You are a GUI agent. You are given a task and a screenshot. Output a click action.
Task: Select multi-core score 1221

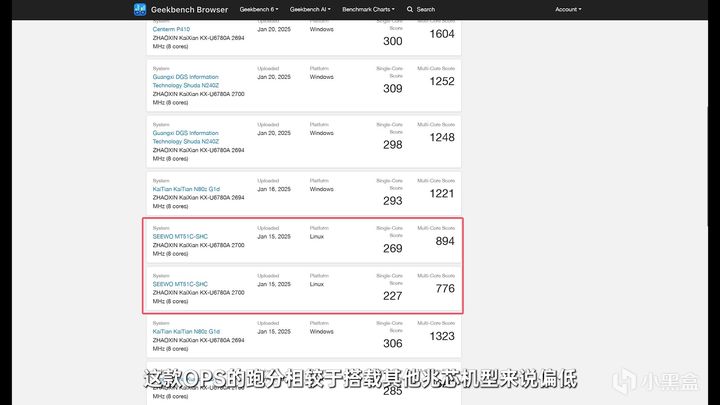pos(442,194)
